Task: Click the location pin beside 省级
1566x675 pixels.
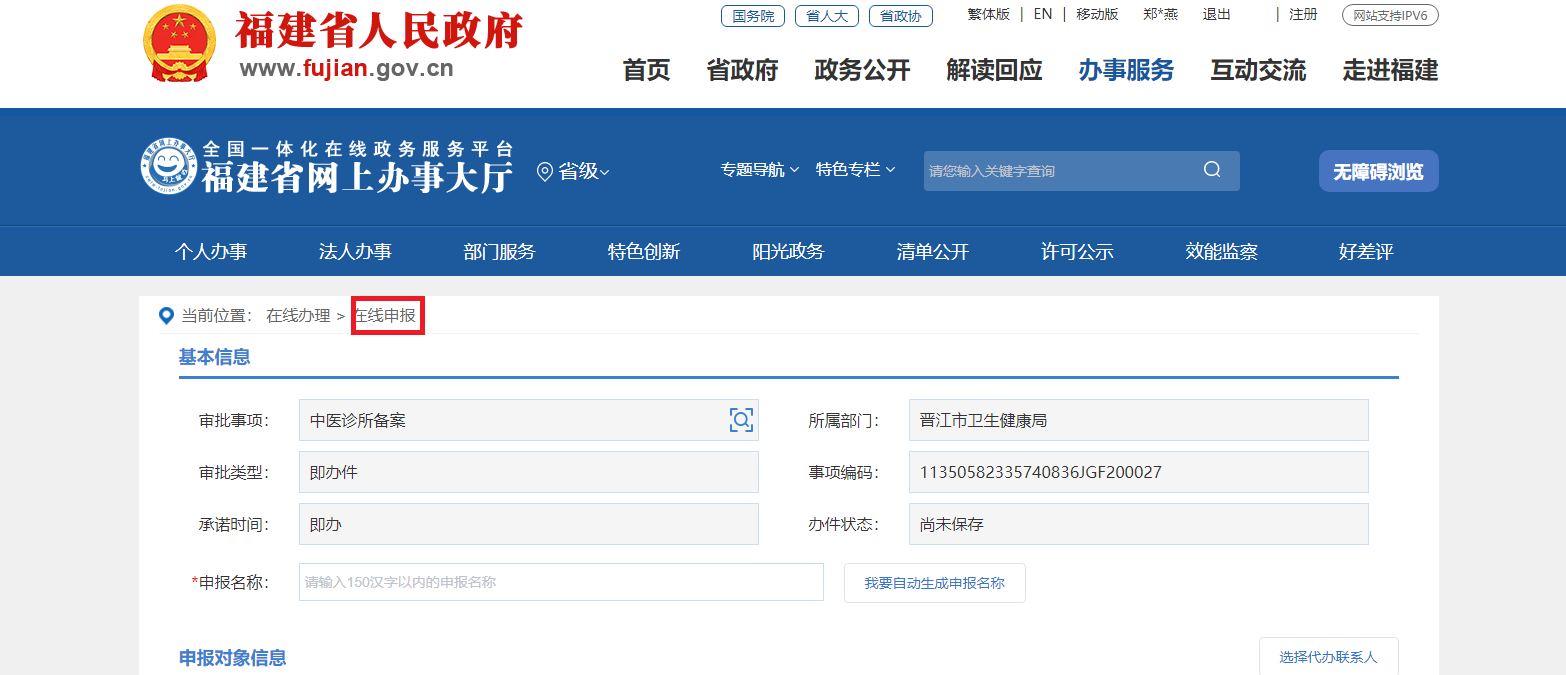Action: 545,172
